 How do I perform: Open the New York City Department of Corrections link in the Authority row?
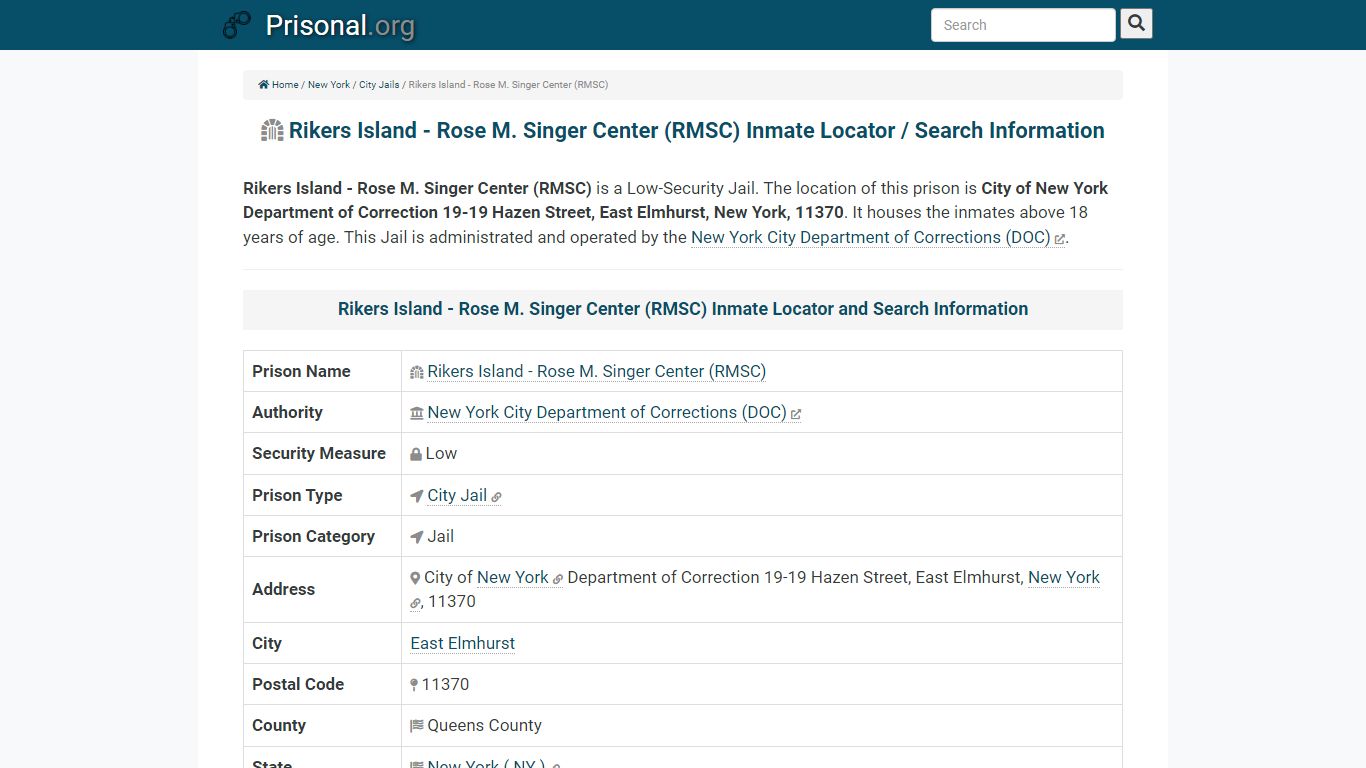606,412
